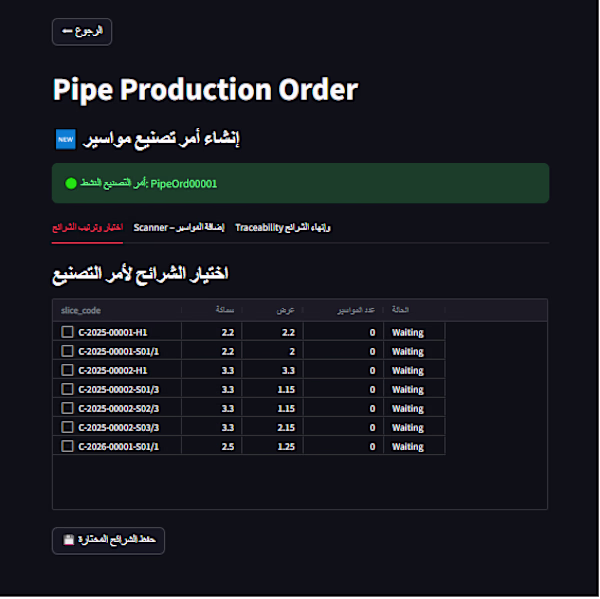The height and width of the screenshot is (599, 600).
Task: Save selected slices with bottom button
Action: pos(108,540)
